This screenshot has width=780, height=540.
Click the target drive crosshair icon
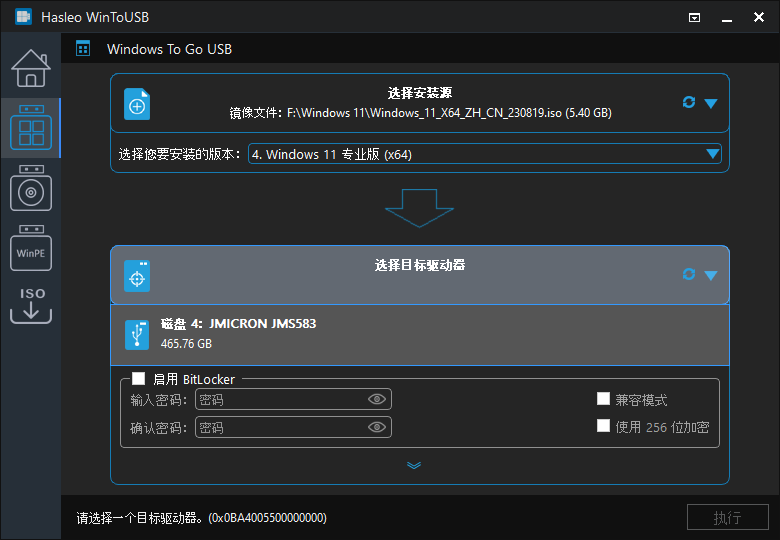pyautogui.click(x=137, y=276)
